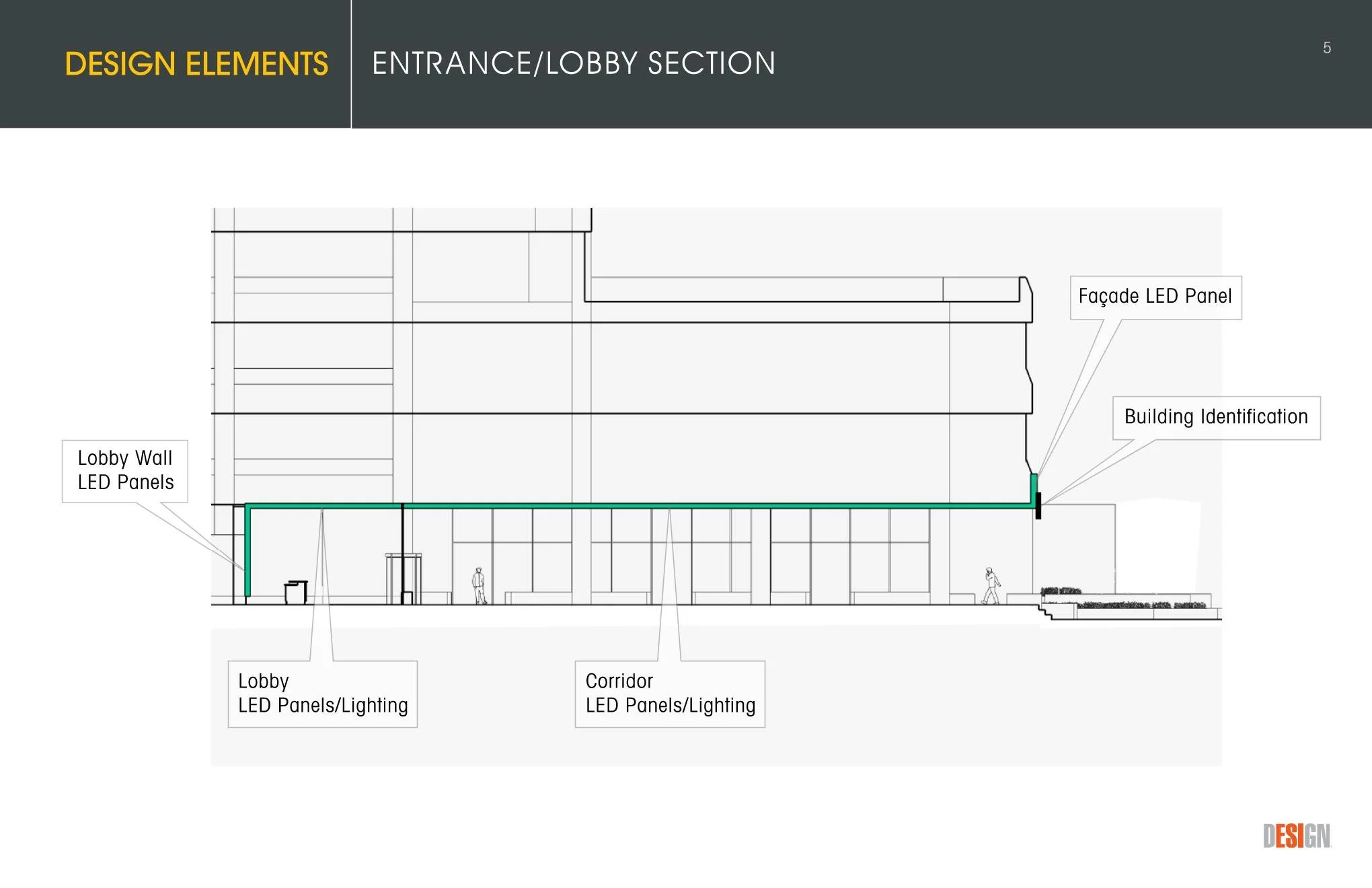
Task: Select the Building Identification callout label
Action: [1215, 417]
